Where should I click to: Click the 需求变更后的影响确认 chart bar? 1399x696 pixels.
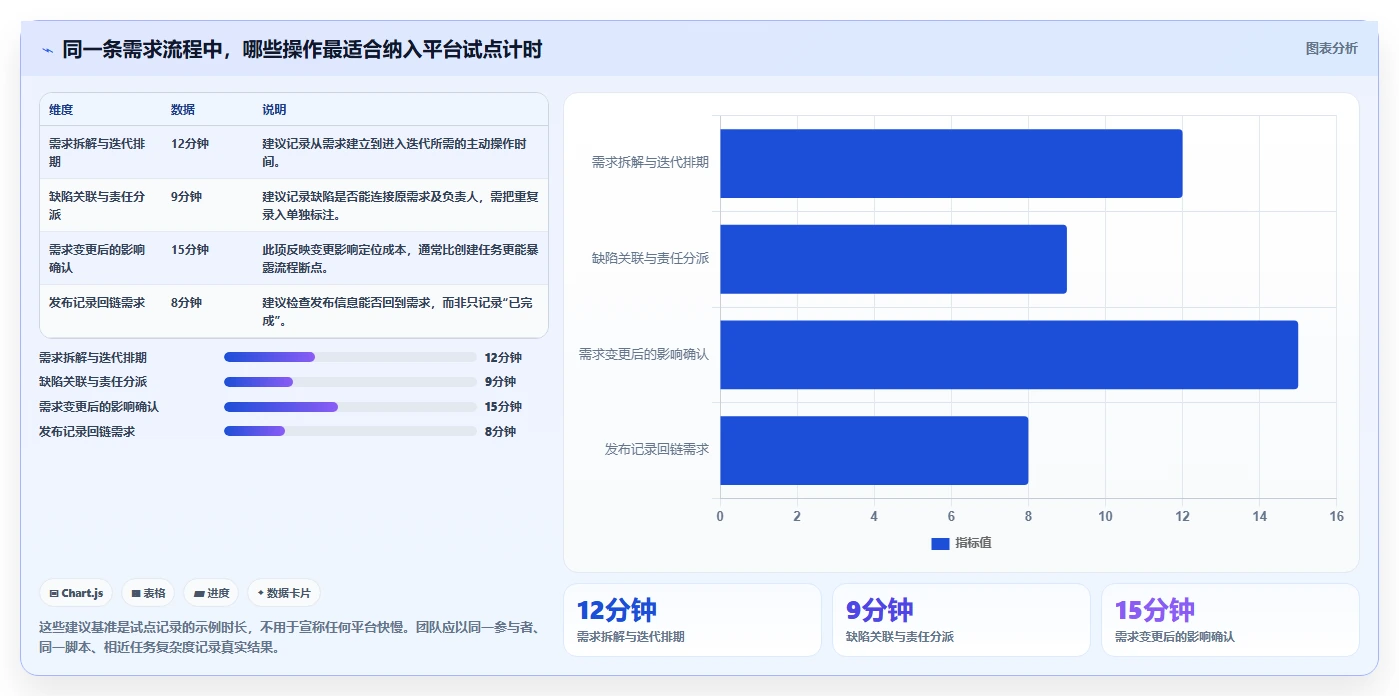1009,355
